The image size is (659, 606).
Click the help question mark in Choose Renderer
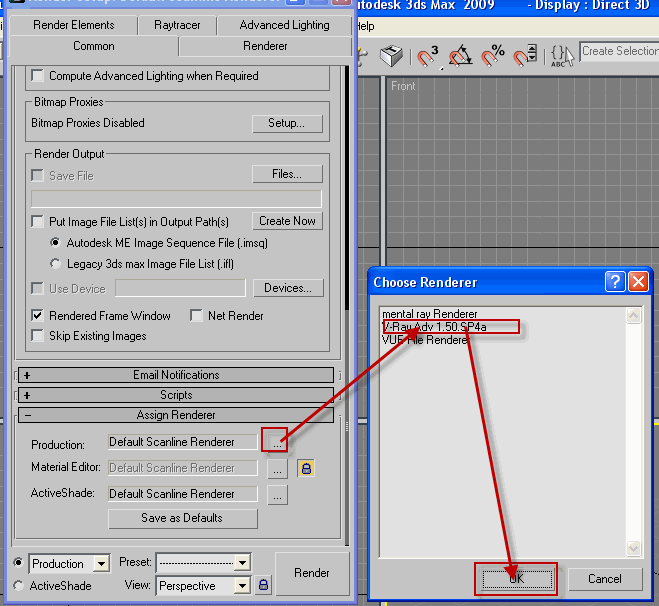[616, 282]
